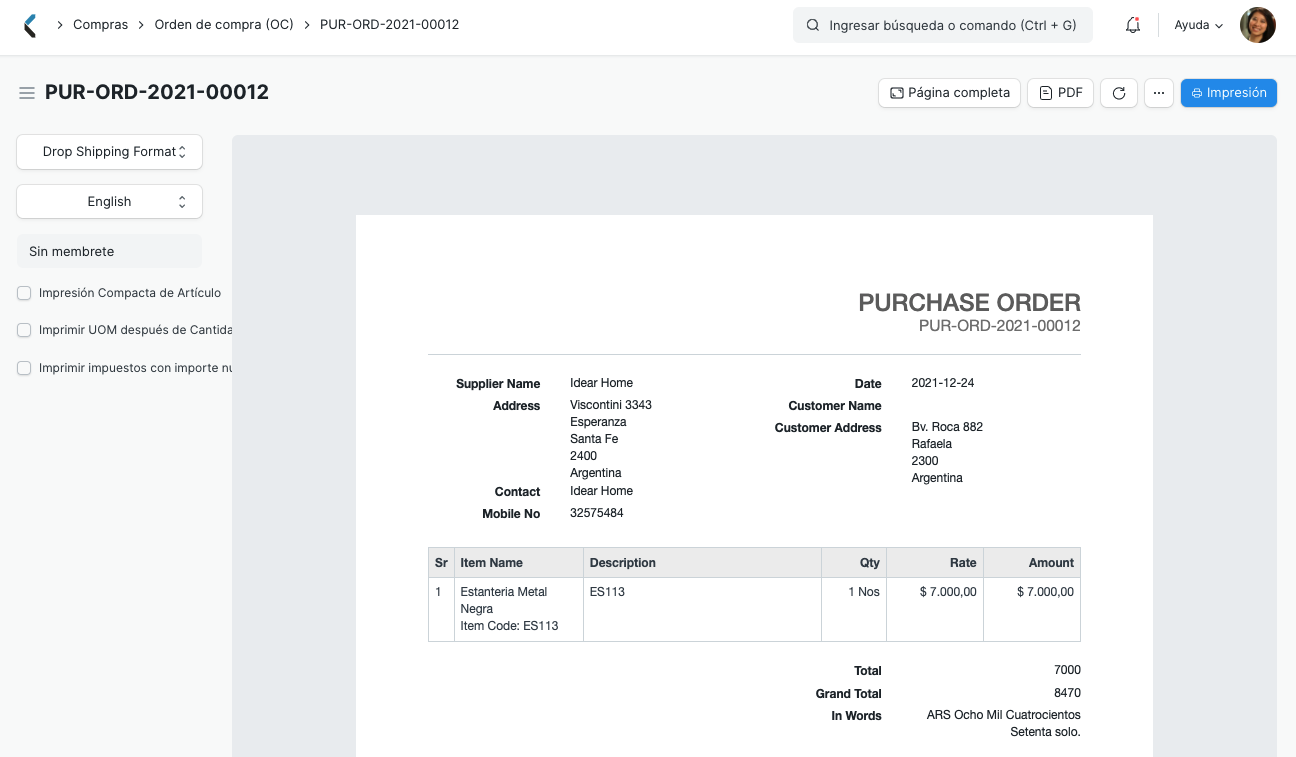This screenshot has height=757, width=1296.
Task: Toggle Imprimir impuestos con importe nulo
Action: click(x=24, y=368)
